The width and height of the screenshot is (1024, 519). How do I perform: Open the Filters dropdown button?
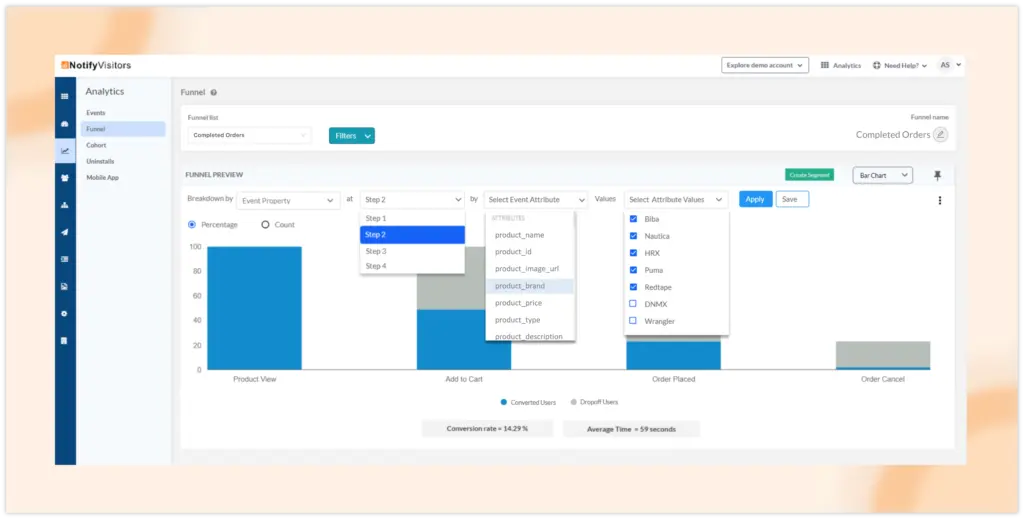pyautogui.click(x=351, y=135)
